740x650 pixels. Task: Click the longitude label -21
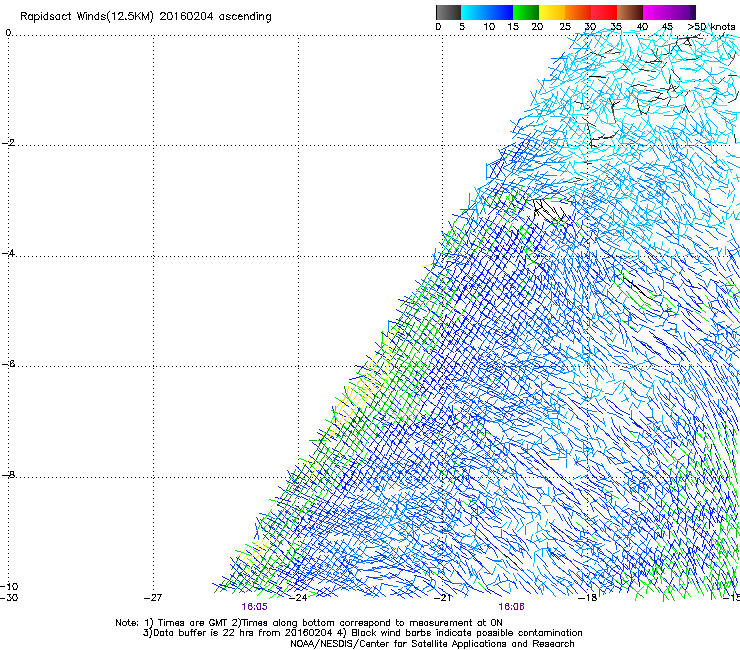(442, 598)
